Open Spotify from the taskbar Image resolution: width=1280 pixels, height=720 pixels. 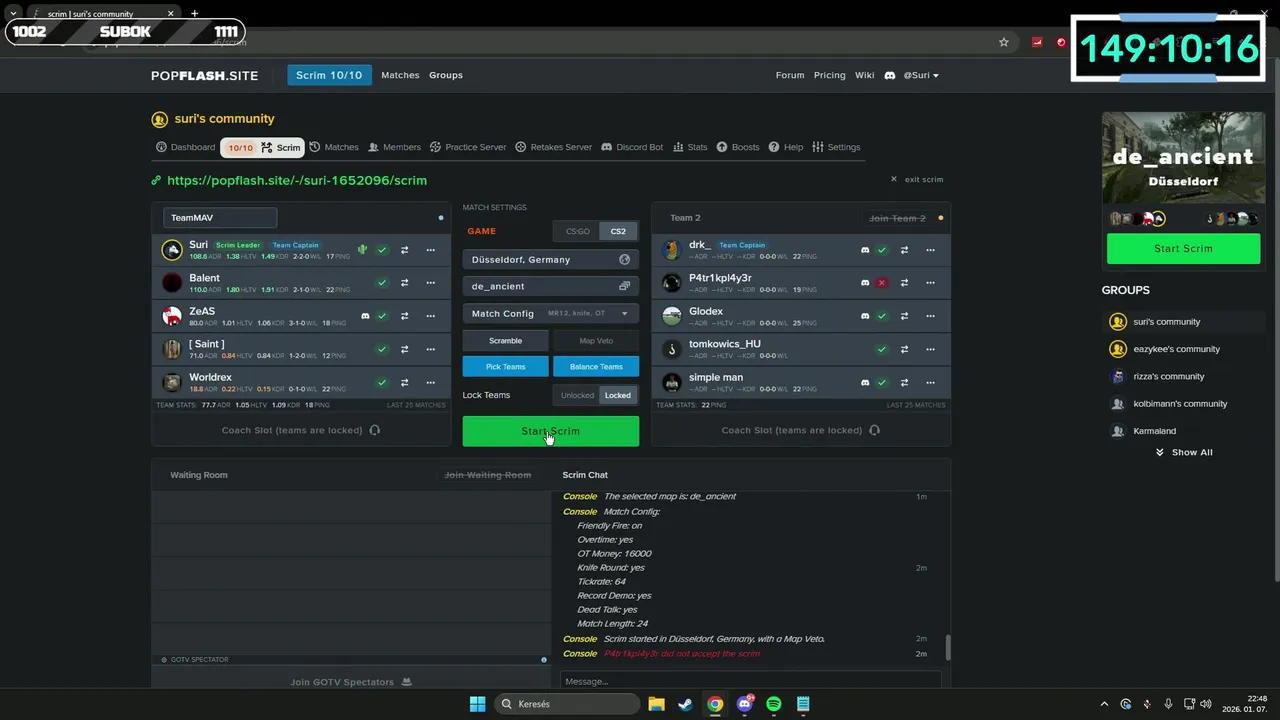[773, 704]
